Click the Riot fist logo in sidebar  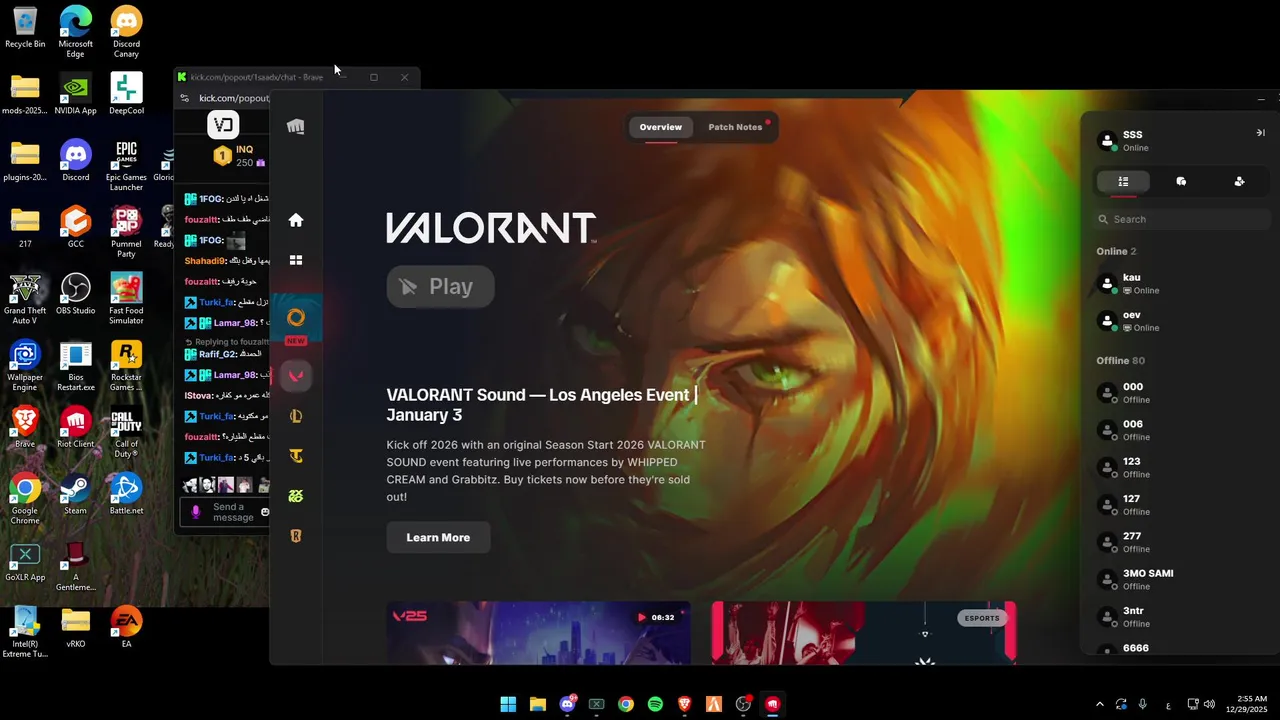[296, 126]
